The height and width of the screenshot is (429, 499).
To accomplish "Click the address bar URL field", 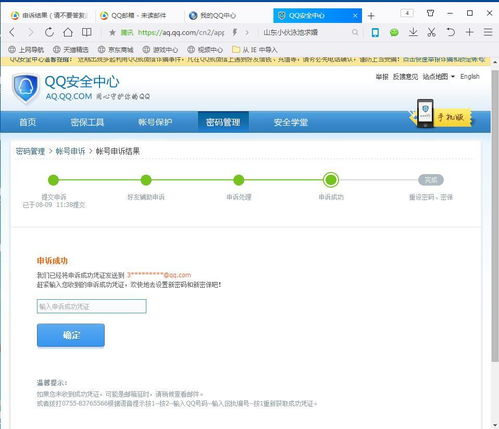I will click(180, 32).
